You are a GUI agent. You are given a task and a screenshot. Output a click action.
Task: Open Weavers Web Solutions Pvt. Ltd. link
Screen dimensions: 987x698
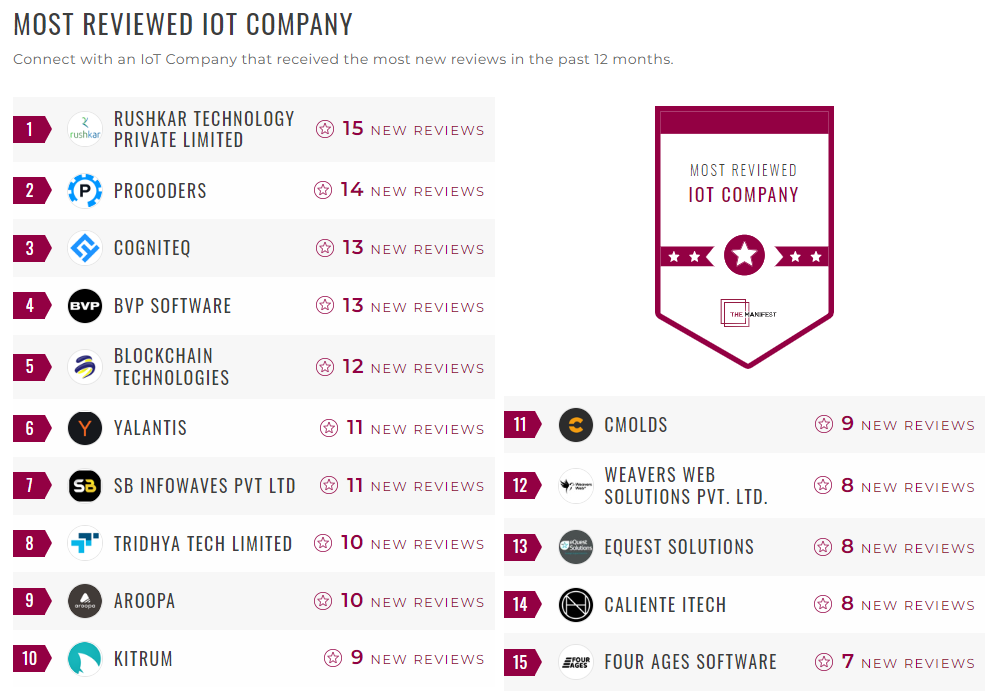pyautogui.click(x=686, y=486)
